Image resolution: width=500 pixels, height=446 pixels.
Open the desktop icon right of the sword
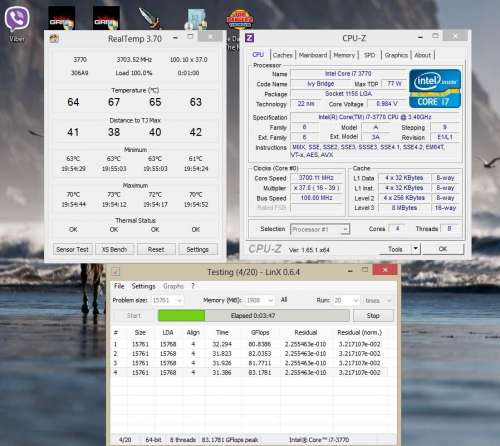coord(196,19)
